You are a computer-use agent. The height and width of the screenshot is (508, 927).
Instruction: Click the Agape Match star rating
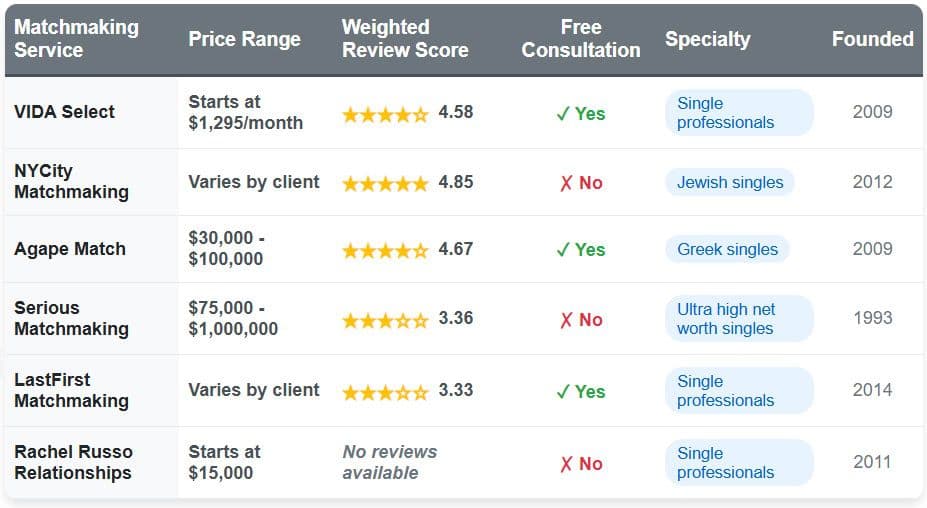click(x=385, y=250)
